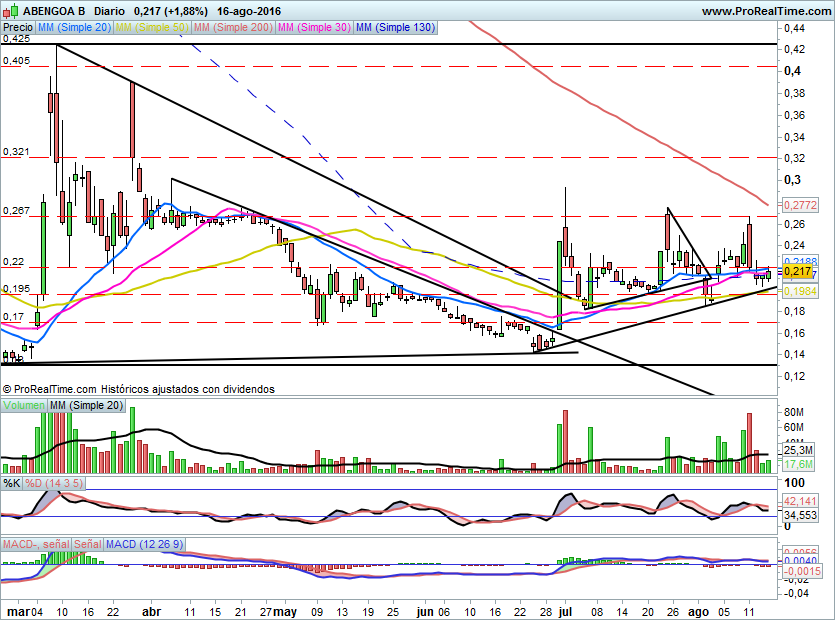The image size is (835, 620).
Task: Click the 25,3M volume average tag
Action: (x=798, y=450)
